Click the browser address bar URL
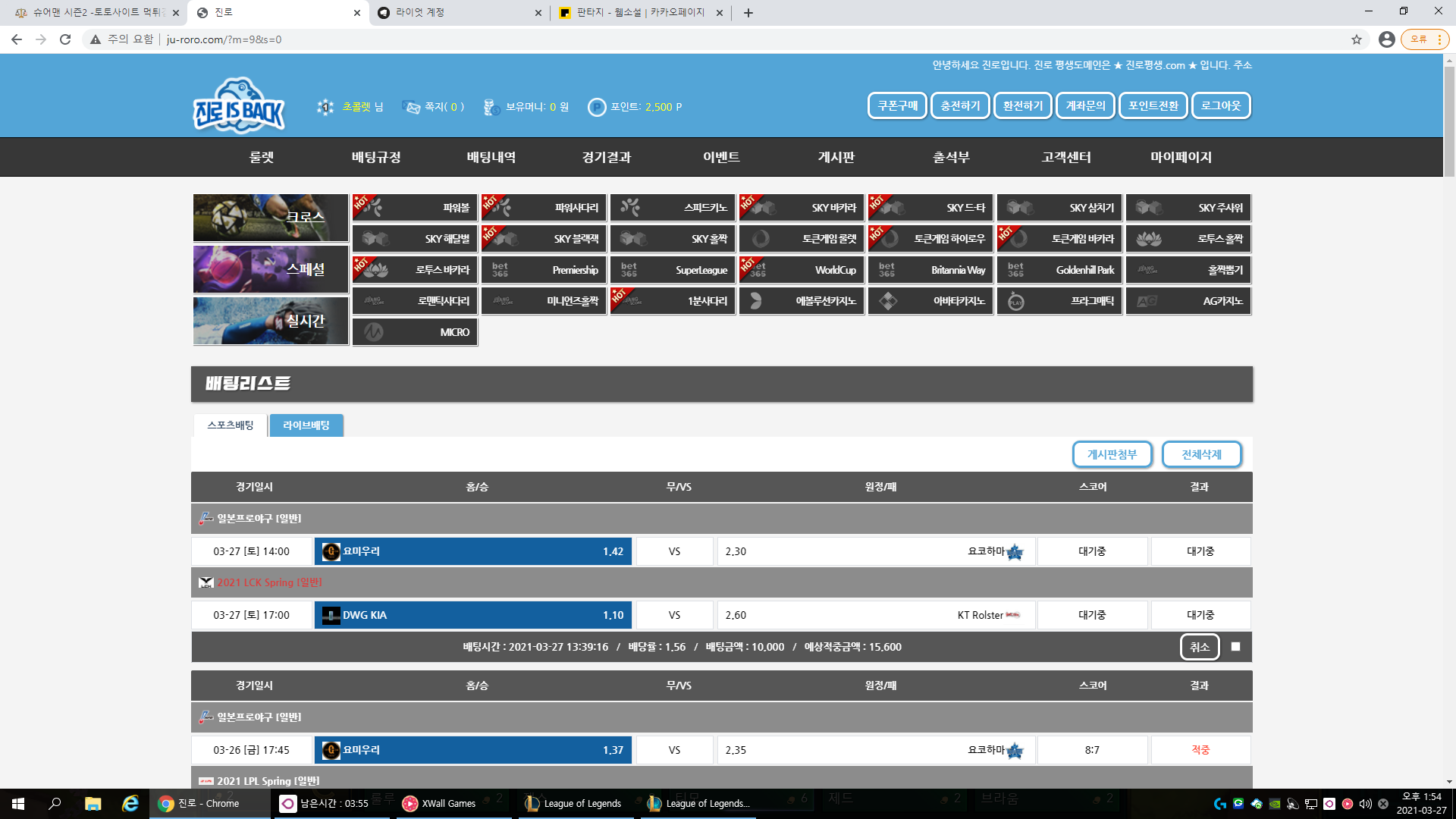Viewport: 1456px width, 819px height. [224, 39]
